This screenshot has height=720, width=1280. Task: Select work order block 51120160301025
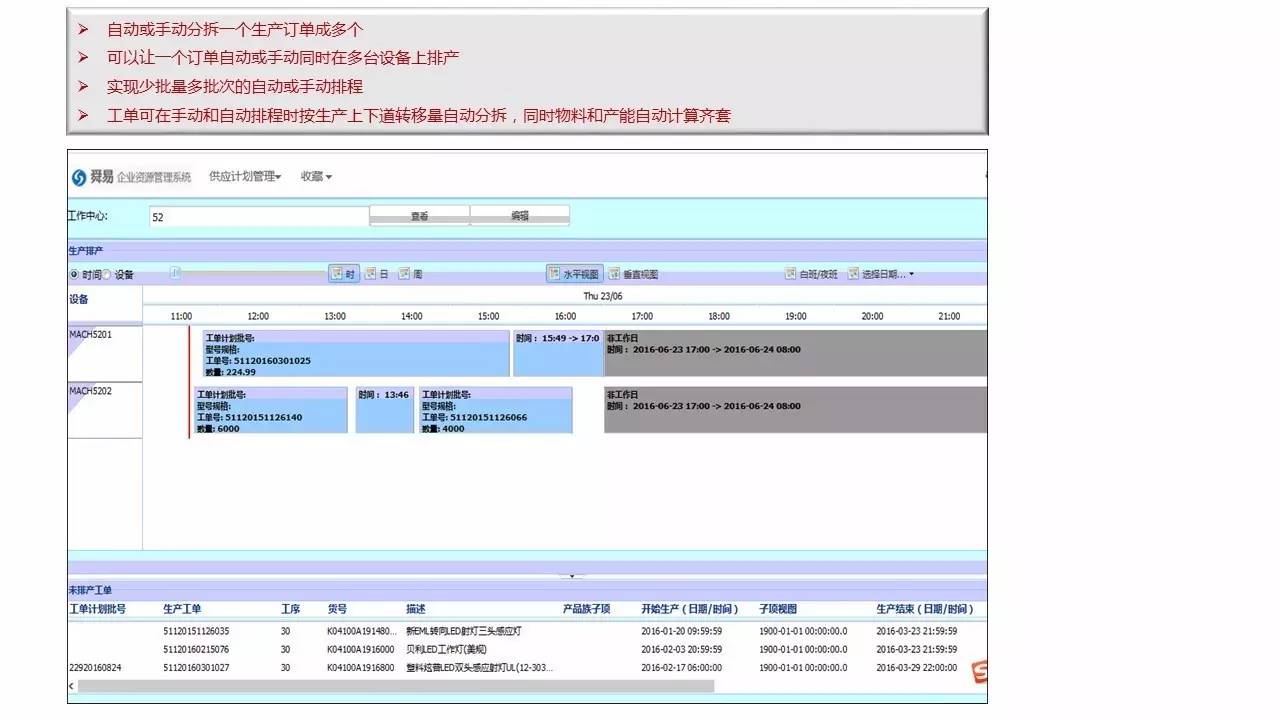[x=356, y=354]
